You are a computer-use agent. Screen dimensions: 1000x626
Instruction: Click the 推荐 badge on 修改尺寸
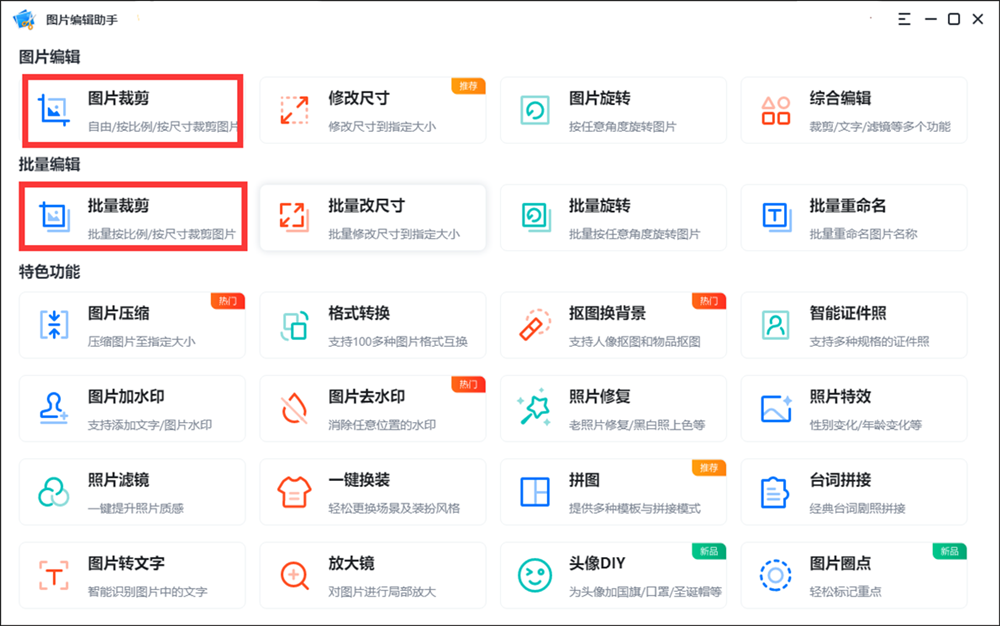tap(468, 86)
